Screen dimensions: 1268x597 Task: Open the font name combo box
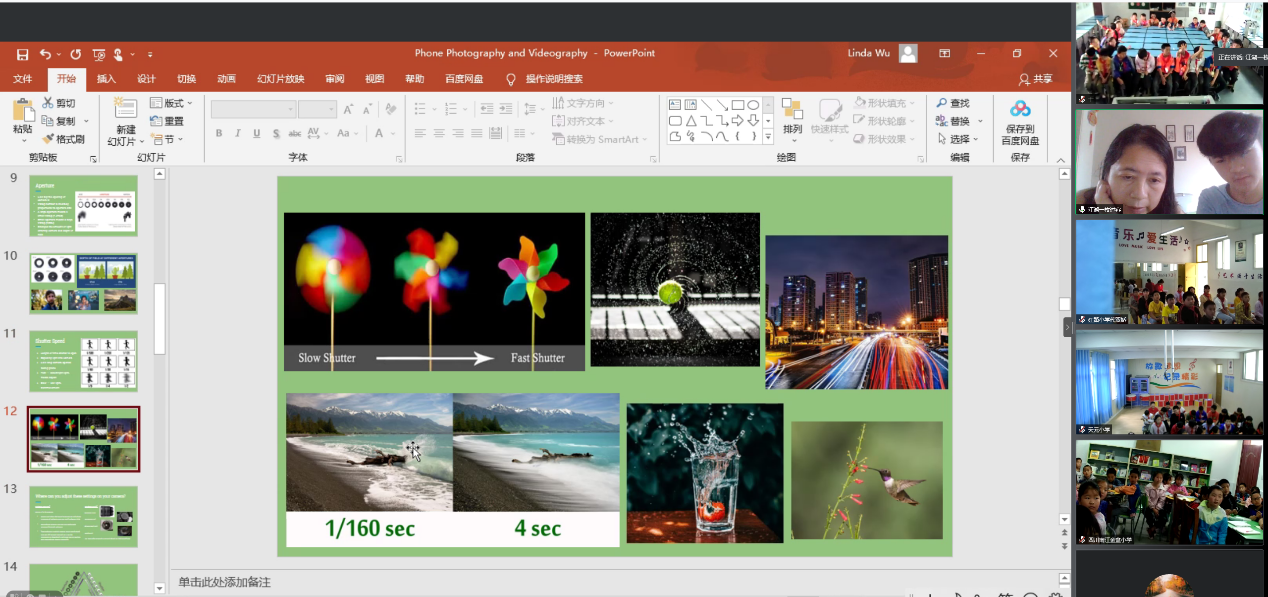coord(254,109)
